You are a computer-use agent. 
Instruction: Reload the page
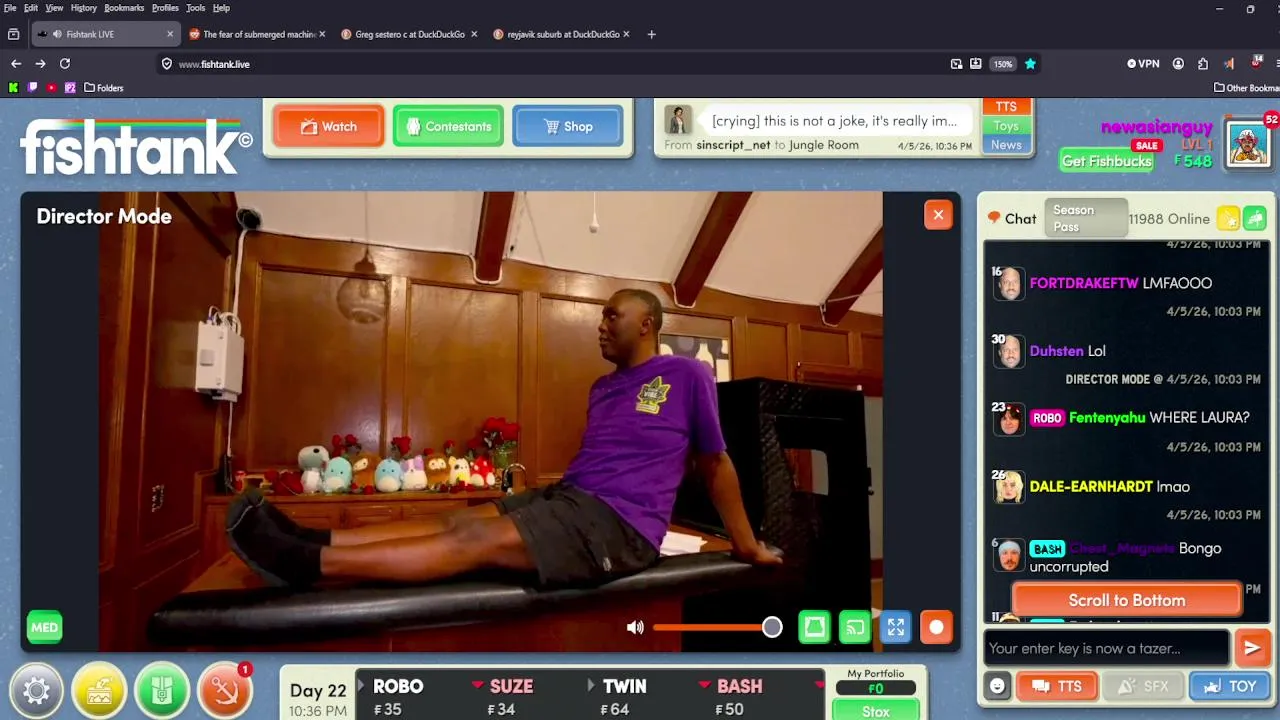click(65, 63)
